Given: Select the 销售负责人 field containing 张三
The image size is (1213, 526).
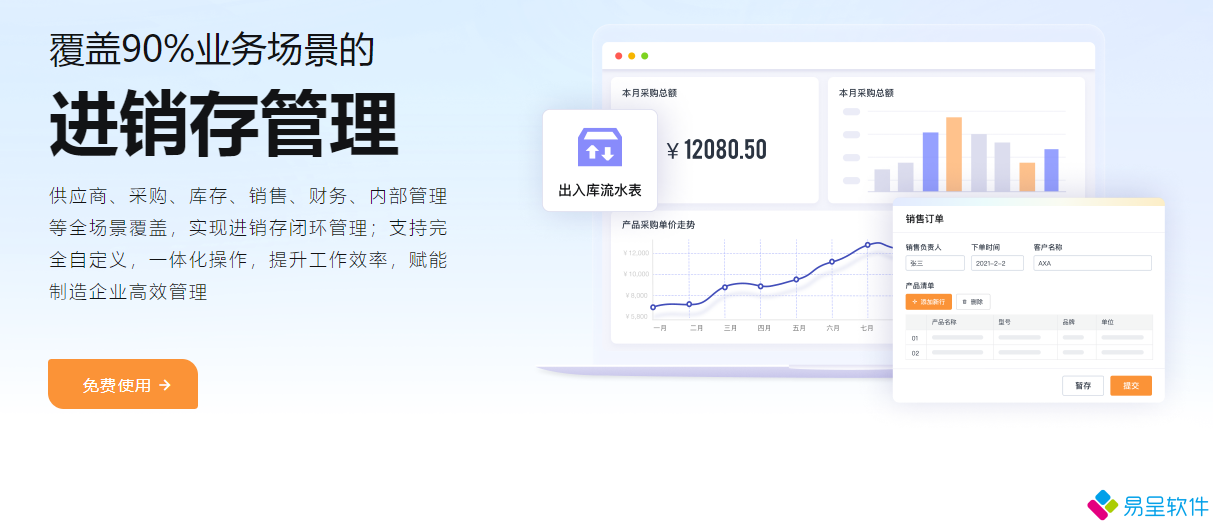Looking at the screenshot, I should coord(935,263).
